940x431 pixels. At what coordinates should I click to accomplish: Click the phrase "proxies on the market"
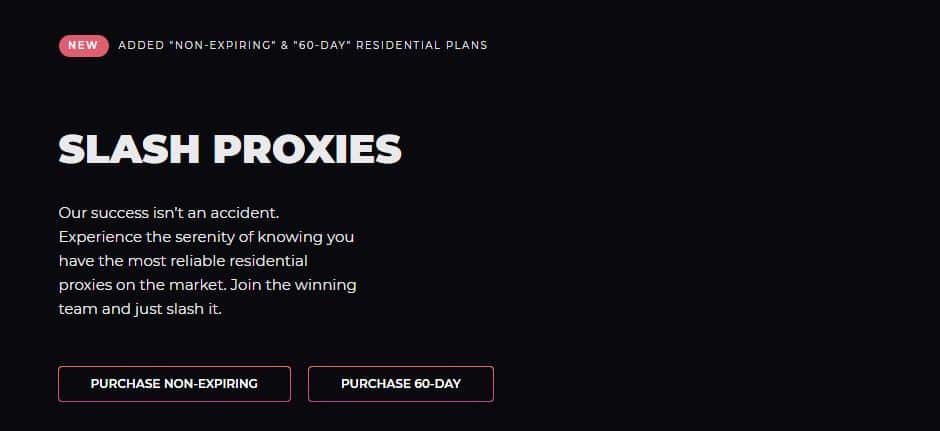click(x=142, y=285)
